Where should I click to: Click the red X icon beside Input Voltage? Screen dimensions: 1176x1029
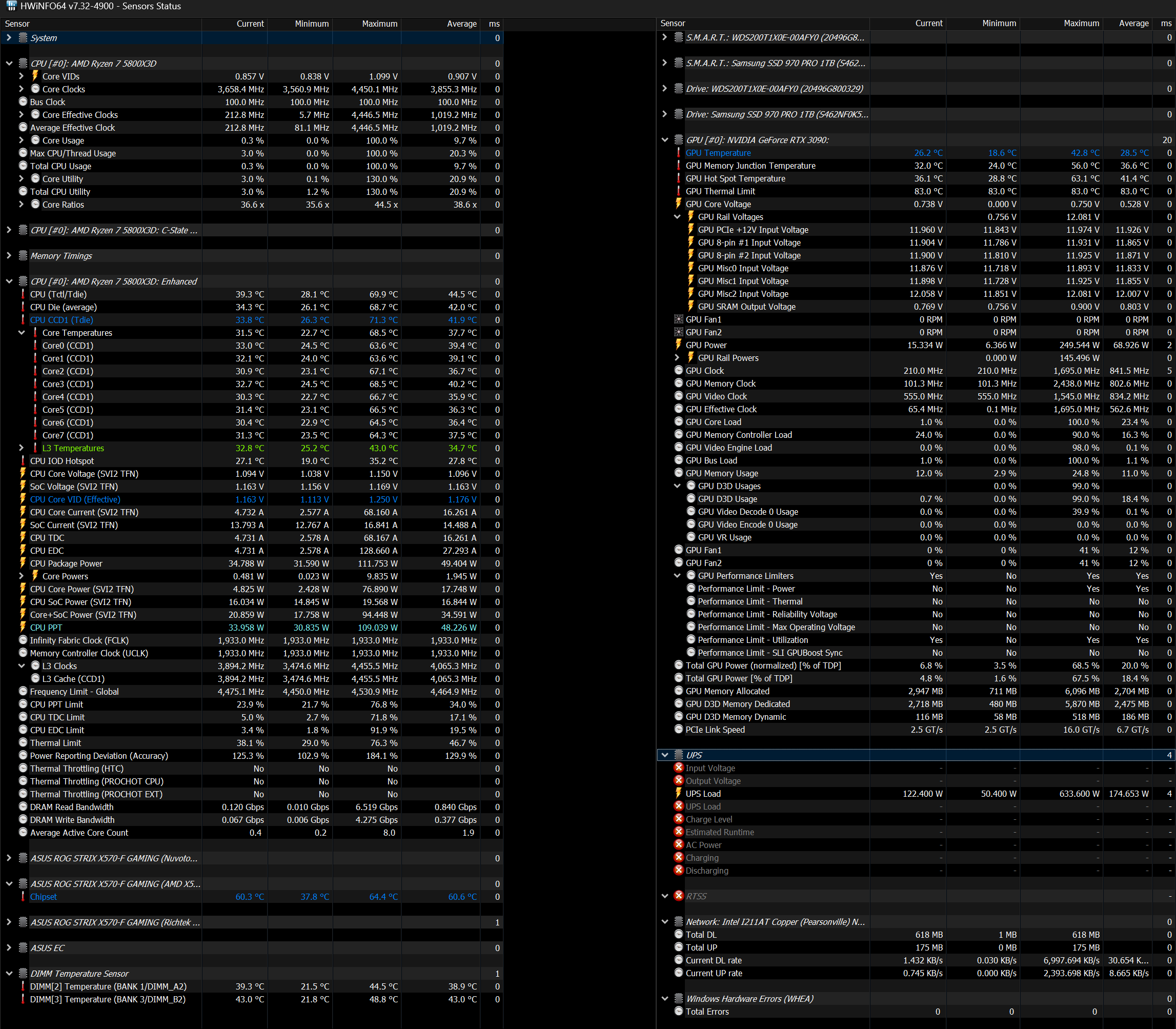(679, 768)
